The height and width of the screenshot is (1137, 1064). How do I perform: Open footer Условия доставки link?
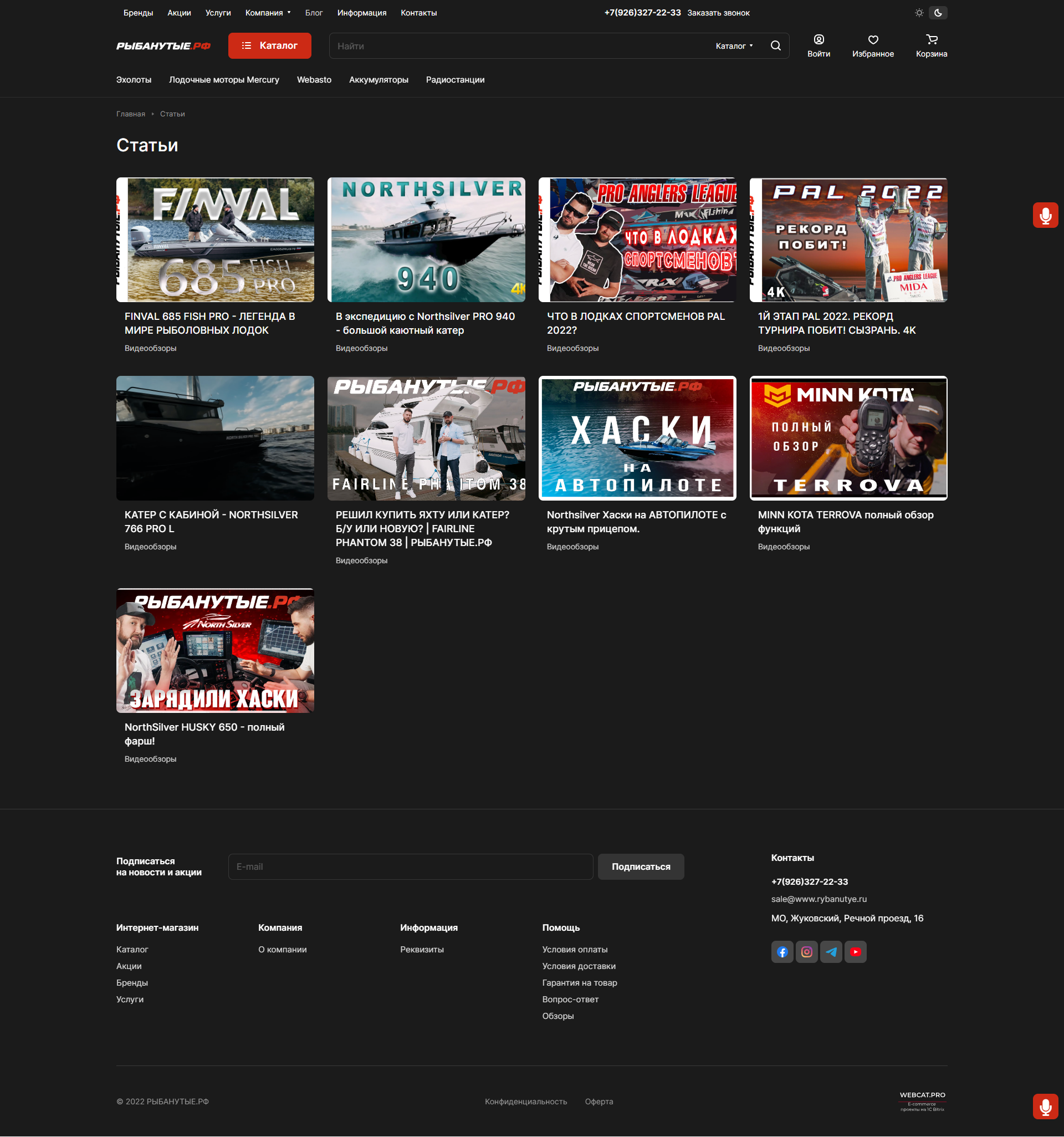(x=579, y=966)
